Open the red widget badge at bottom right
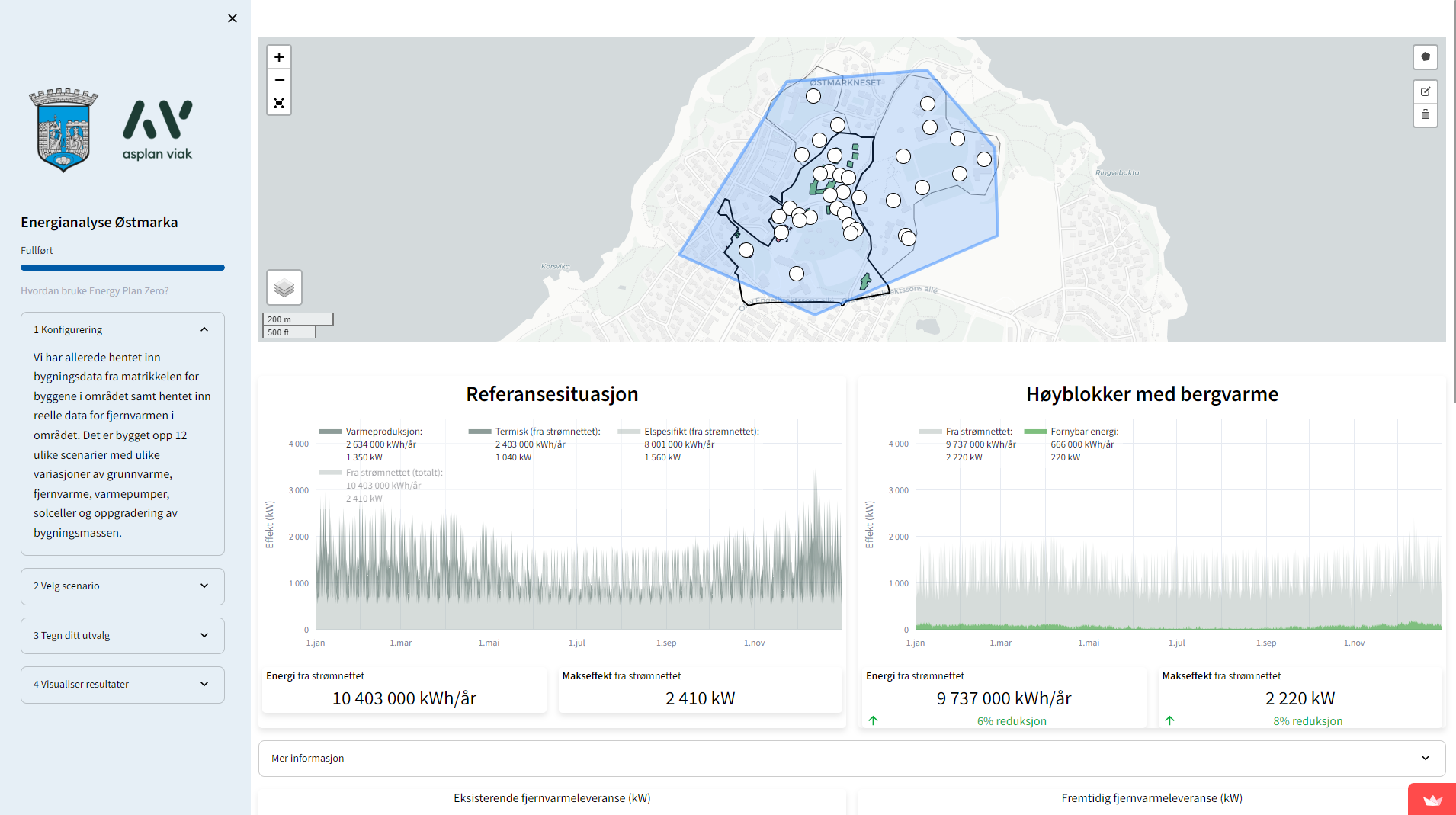1456x815 pixels. (x=1432, y=799)
